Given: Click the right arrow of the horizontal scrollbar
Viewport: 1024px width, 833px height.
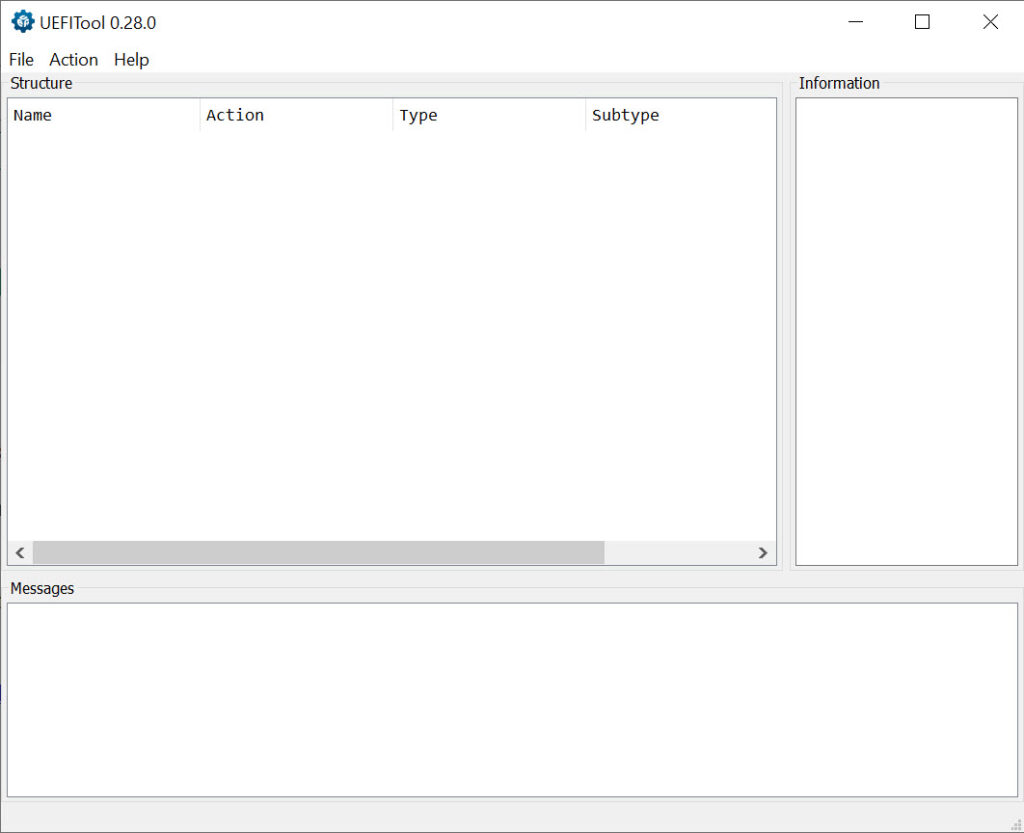Looking at the screenshot, I should coord(763,553).
